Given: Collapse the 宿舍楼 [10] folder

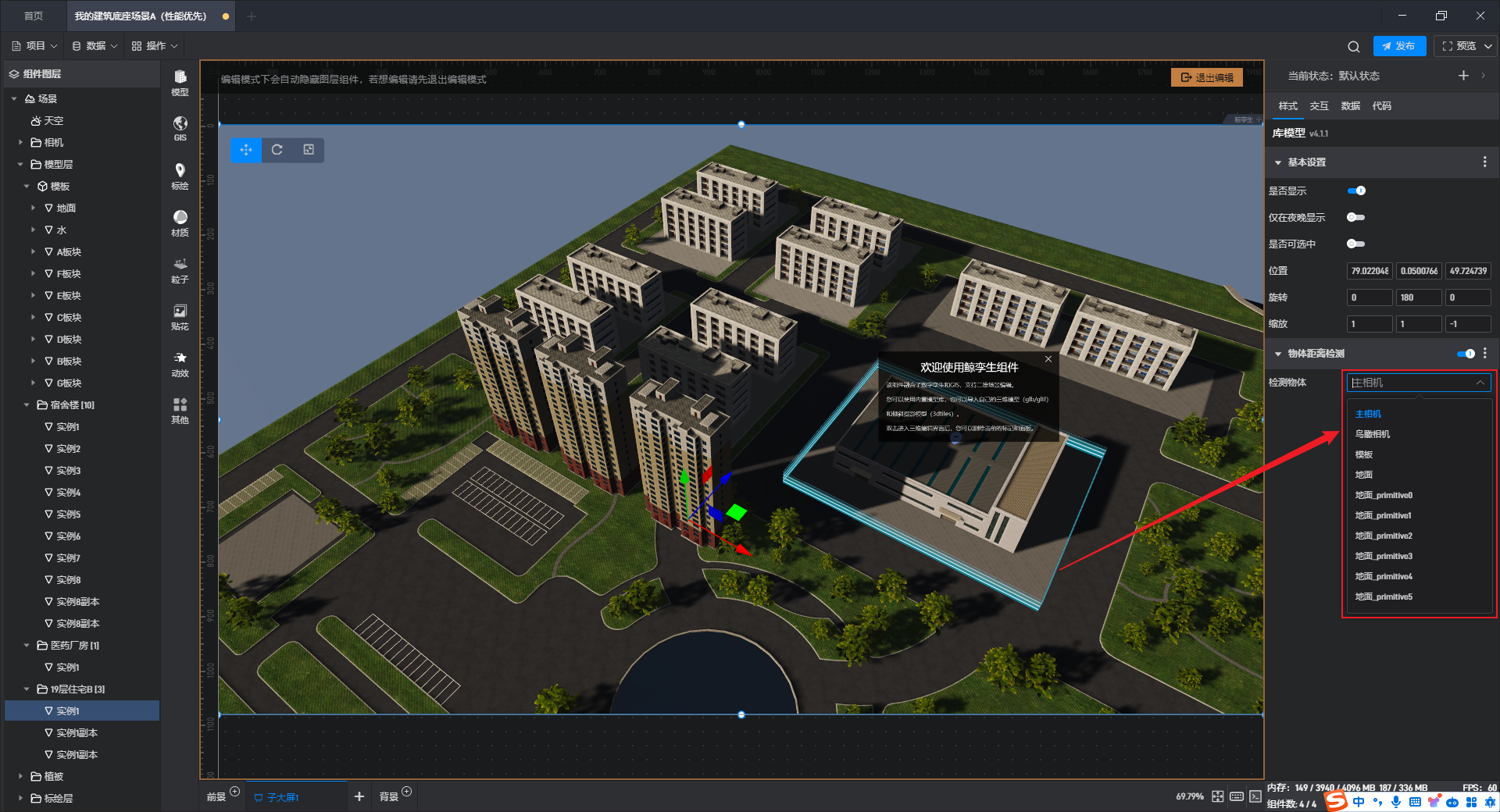Looking at the screenshot, I should (27, 405).
